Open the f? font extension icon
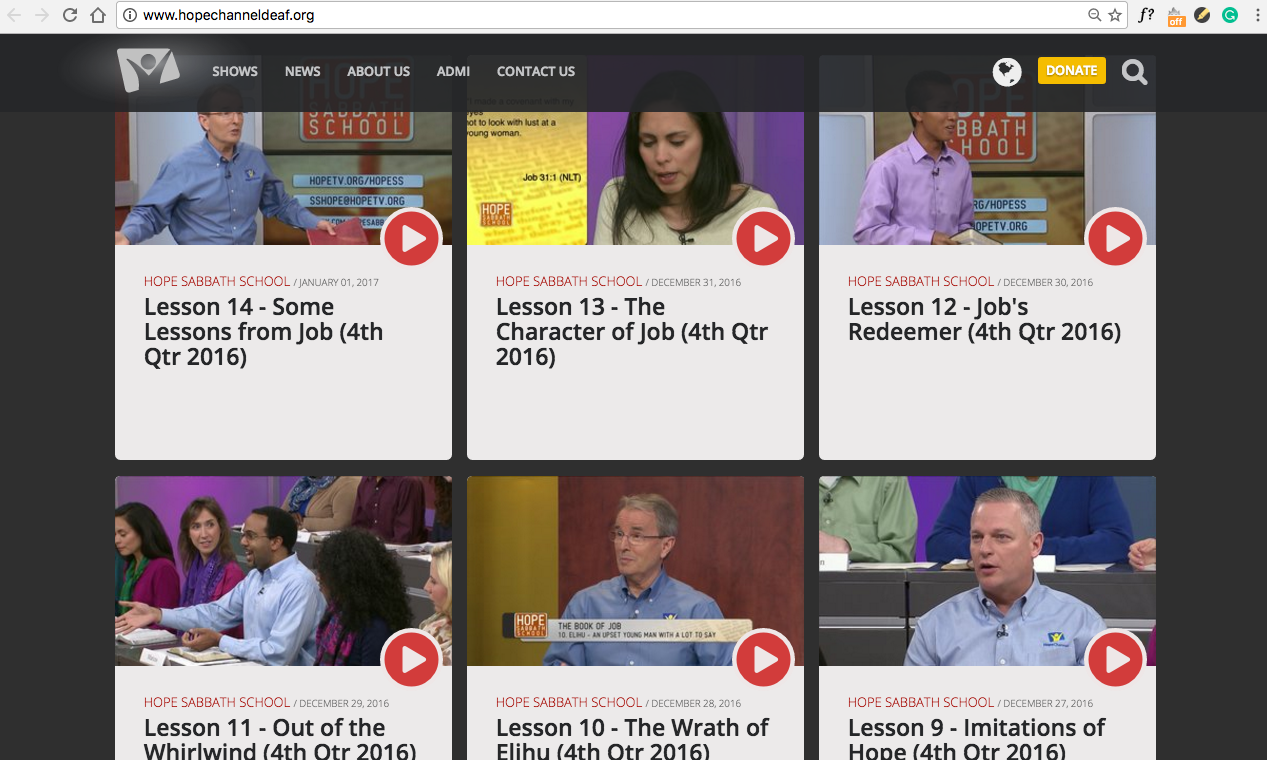1267x760 pixels. (1147, 15)
